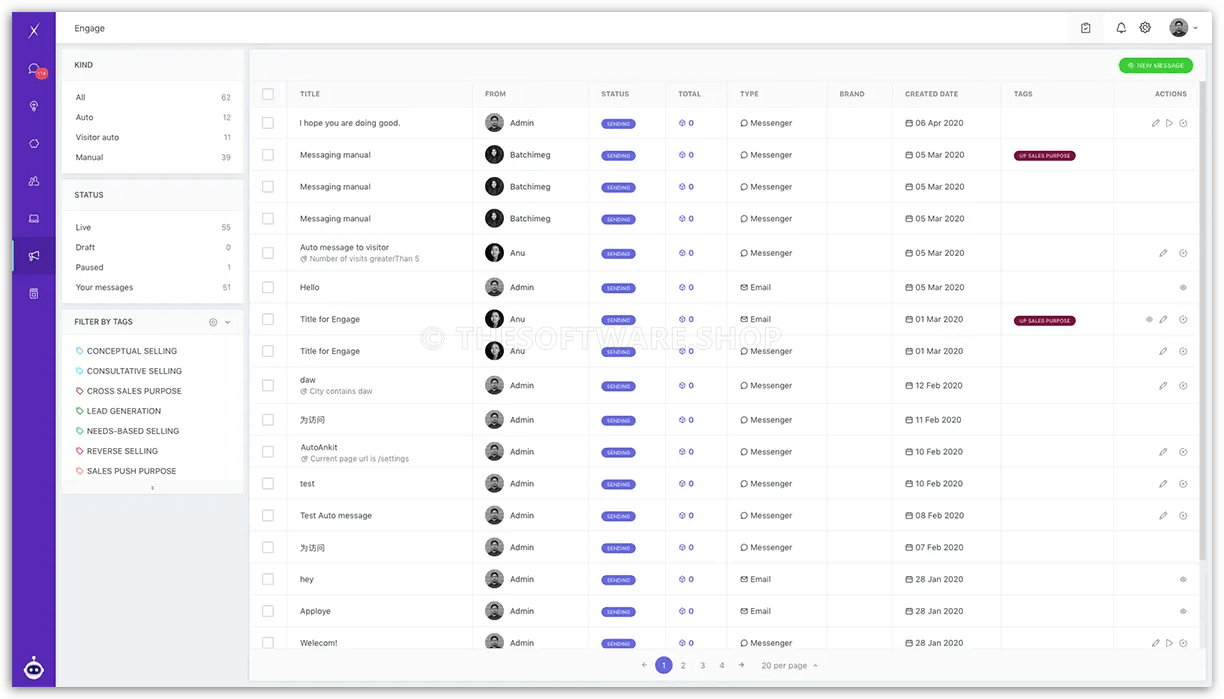1224x699 pixels.
Task: Click the New Message button
Action: coord(1155,65)
